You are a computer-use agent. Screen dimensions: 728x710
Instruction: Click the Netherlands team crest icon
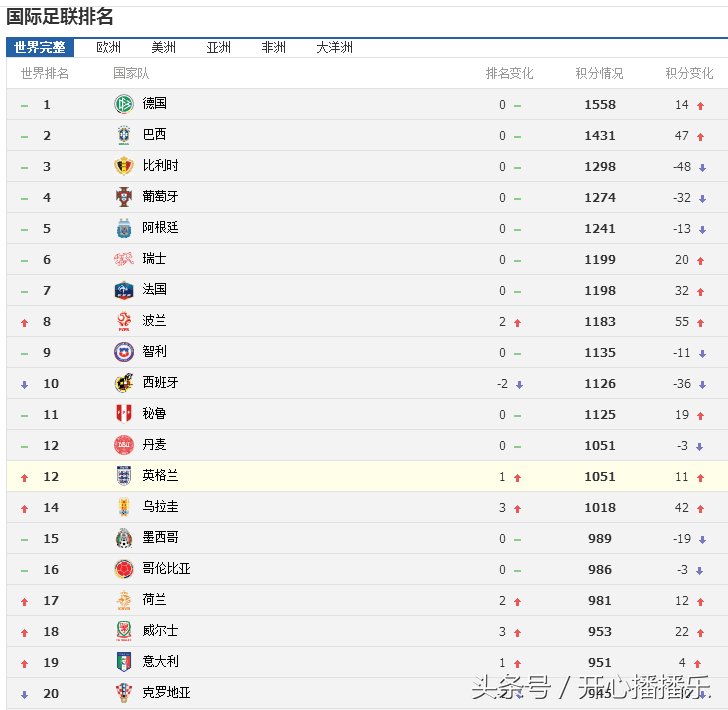pos(124,600)
